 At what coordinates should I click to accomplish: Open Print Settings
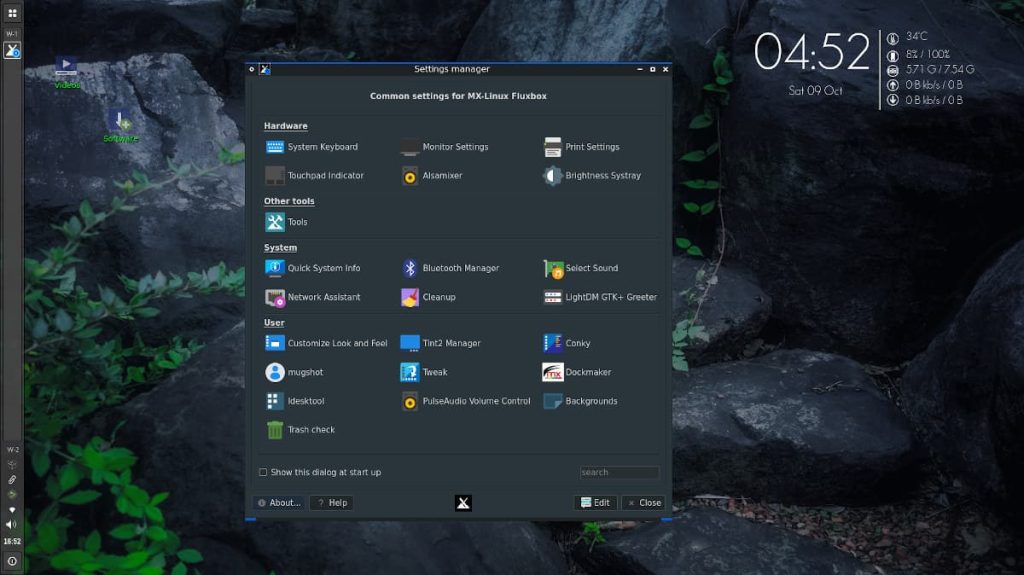(x=581, y=147)
